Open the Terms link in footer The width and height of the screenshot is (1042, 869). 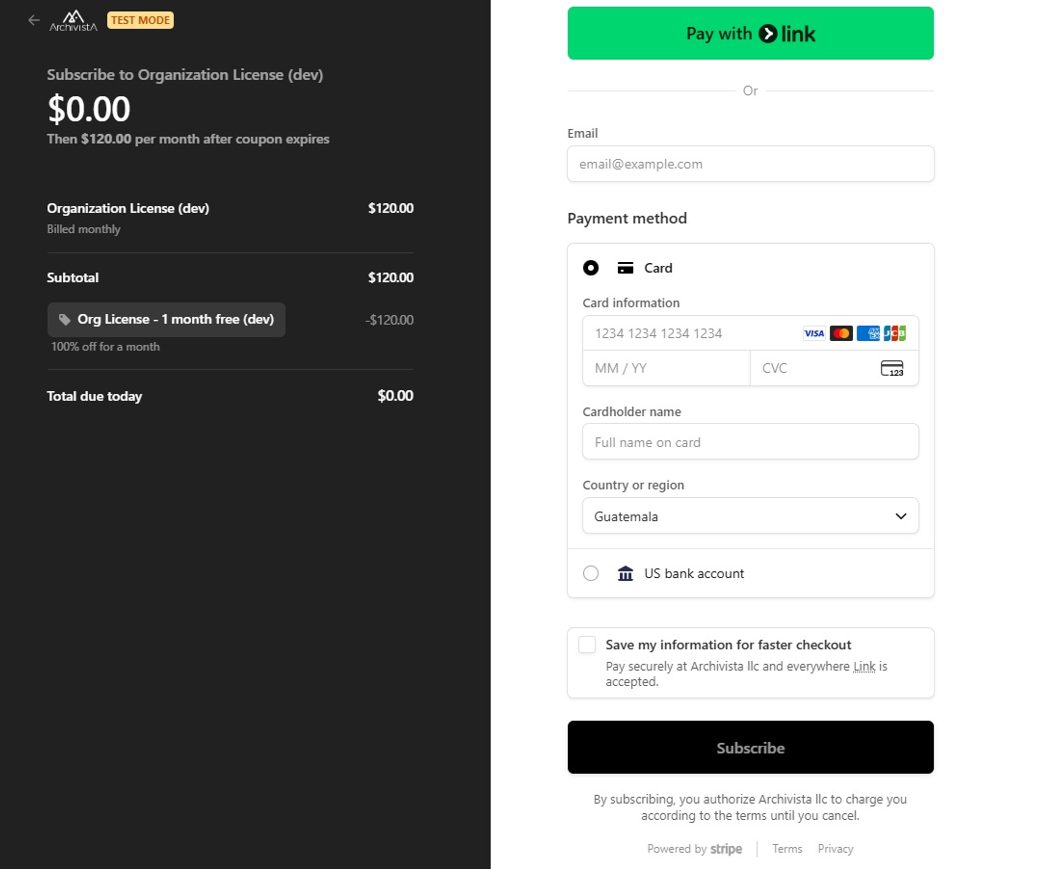(787, 849)
